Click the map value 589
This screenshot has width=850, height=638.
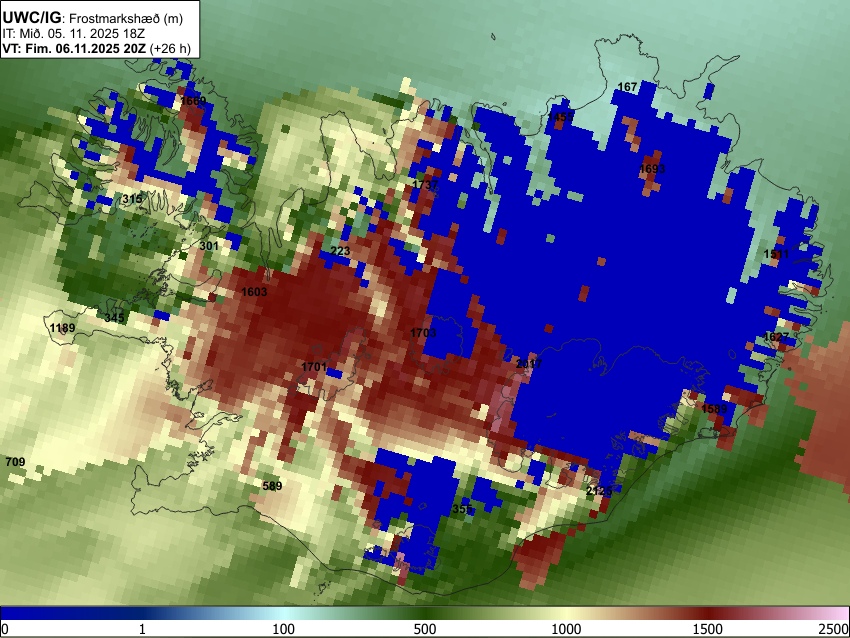272,486
